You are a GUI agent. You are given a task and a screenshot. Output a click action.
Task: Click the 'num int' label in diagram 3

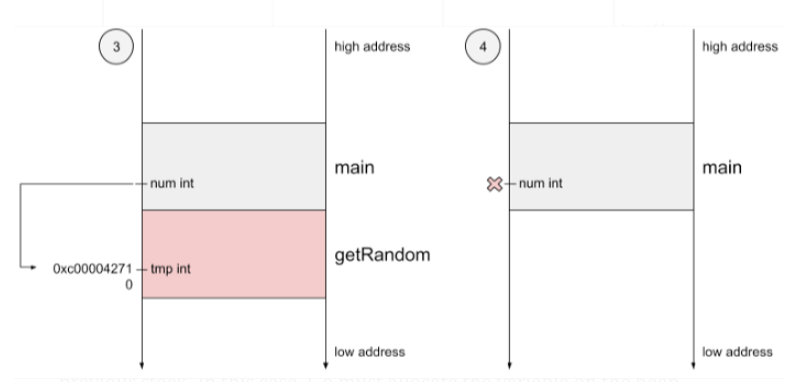(x=172, y=183)
